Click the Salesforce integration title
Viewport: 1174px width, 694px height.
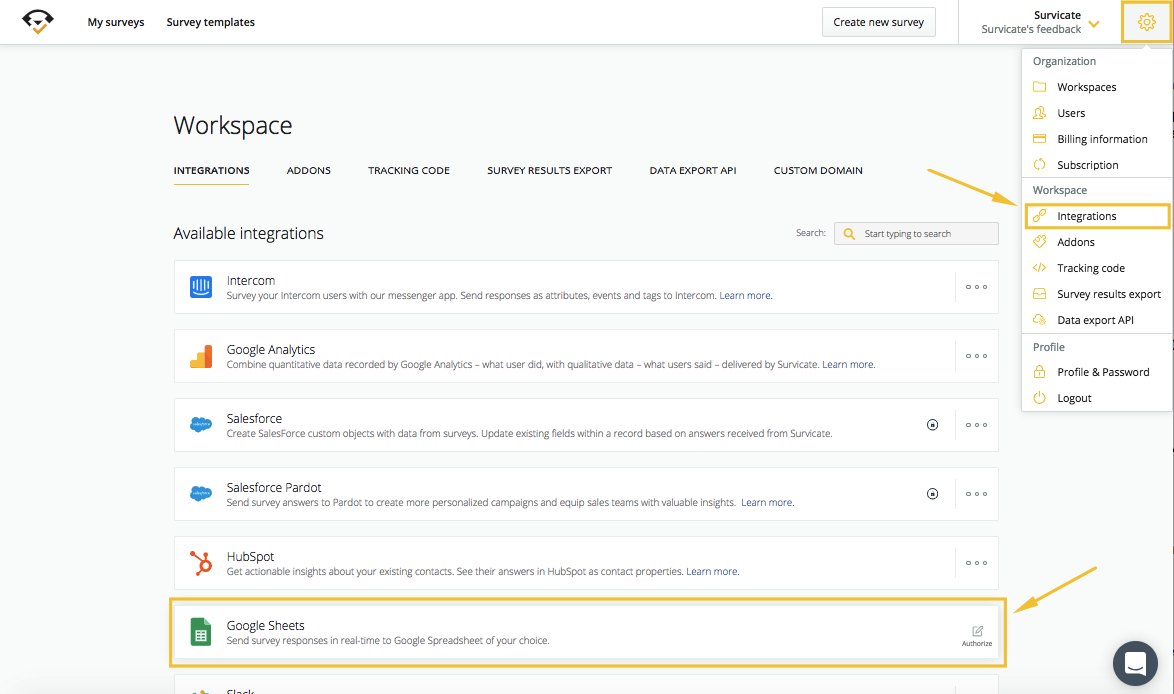click(254, 418)
